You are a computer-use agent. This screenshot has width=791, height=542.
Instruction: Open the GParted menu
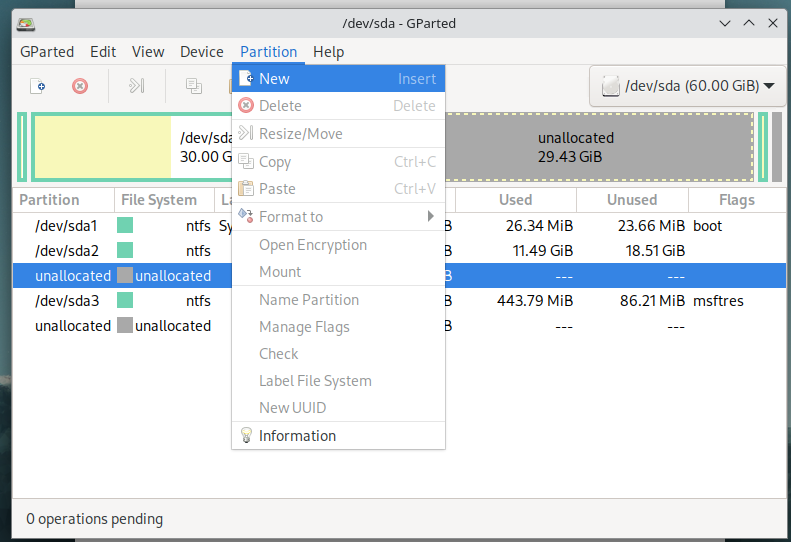point(47,51)
